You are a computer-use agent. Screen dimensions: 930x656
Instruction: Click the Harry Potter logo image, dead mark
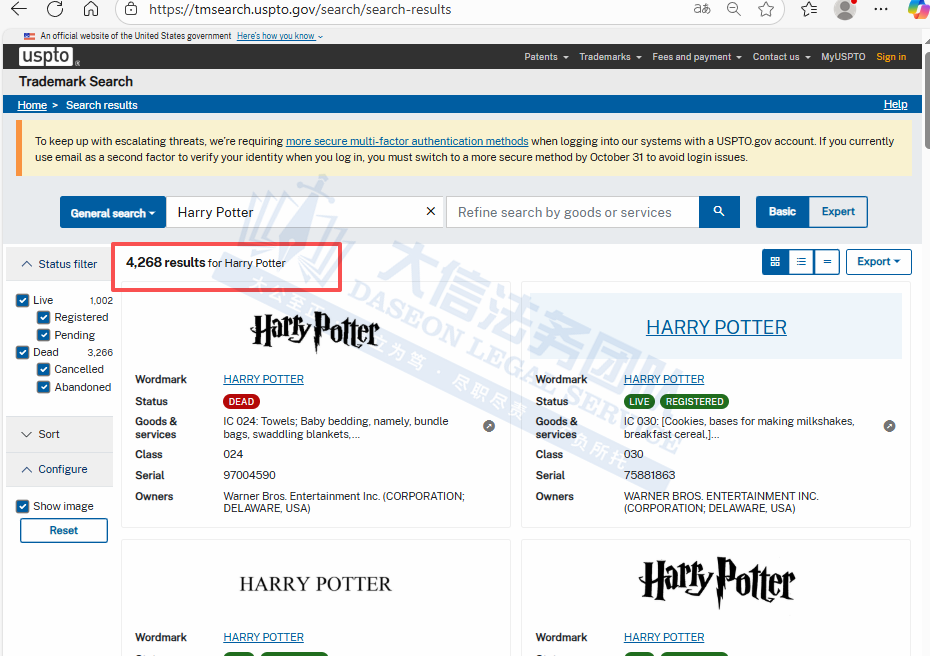pyautogui.click(x=315, y=332)
